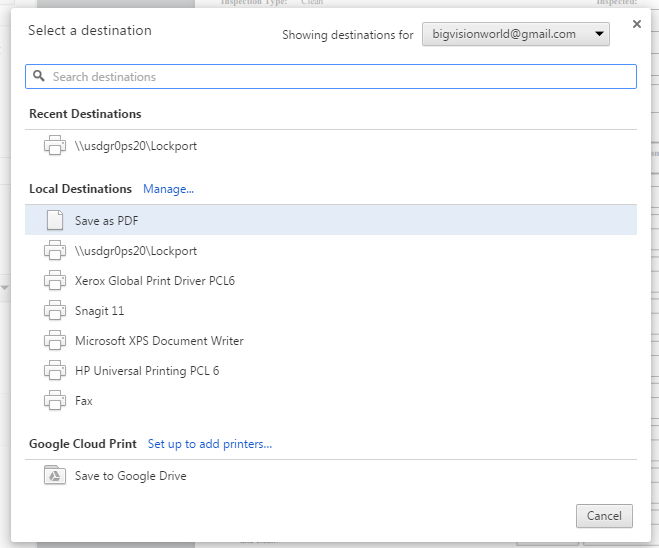The image size is (659, 548).
Task: Click the Snagit 11 printer icon
Action: click(55, 311)
